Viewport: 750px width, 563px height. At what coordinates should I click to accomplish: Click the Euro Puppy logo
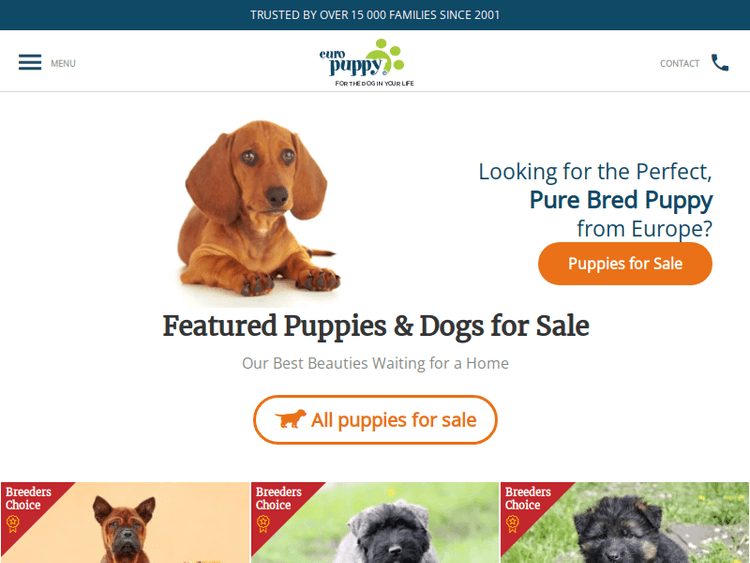pyautogui.click(x=367, y=63)
